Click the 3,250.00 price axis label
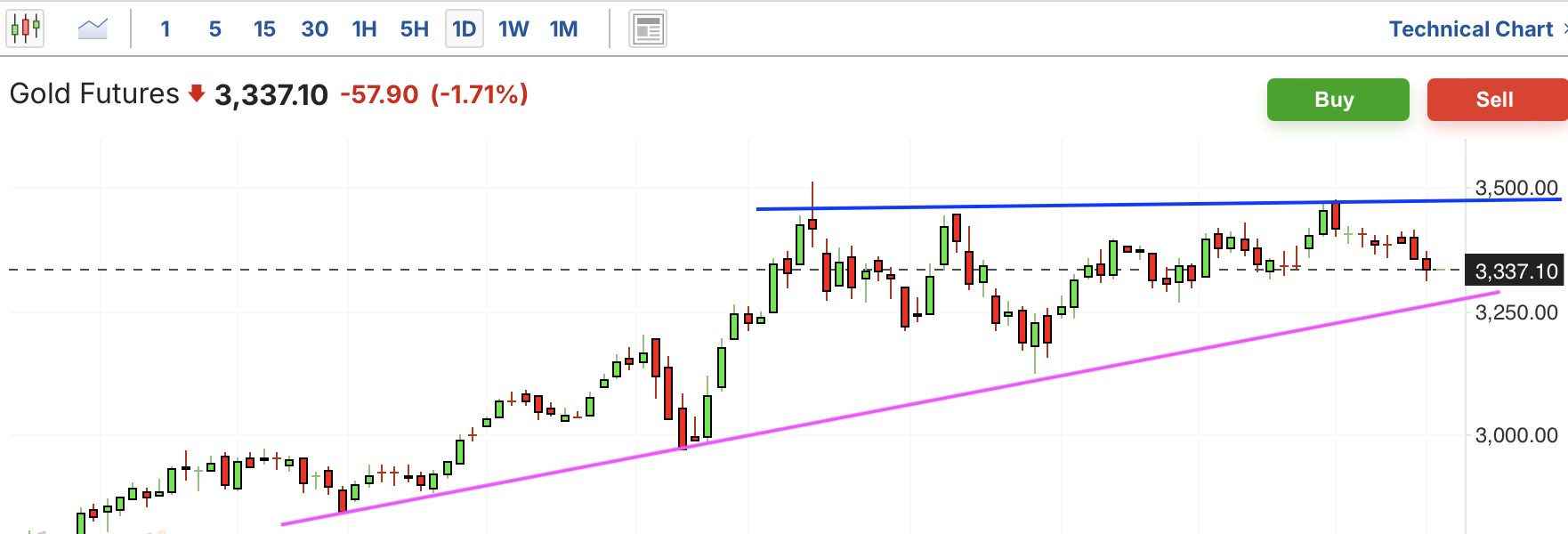Image resolution: width=1568 pixels, height=534 pixels. (1516, 312)
